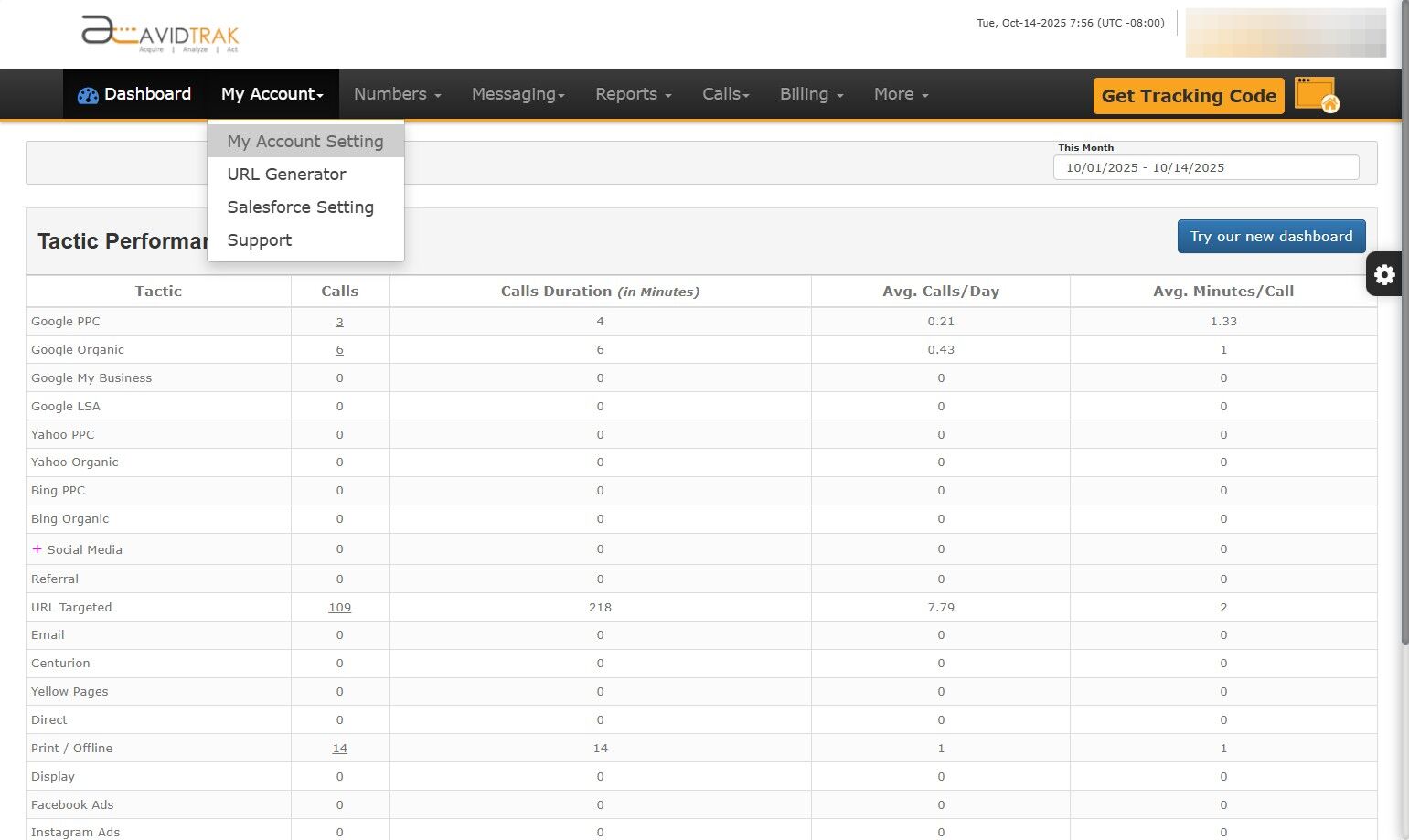The image size is (1409, 840).
Task: Click the Email row label
Action: (x=48, y=635)
